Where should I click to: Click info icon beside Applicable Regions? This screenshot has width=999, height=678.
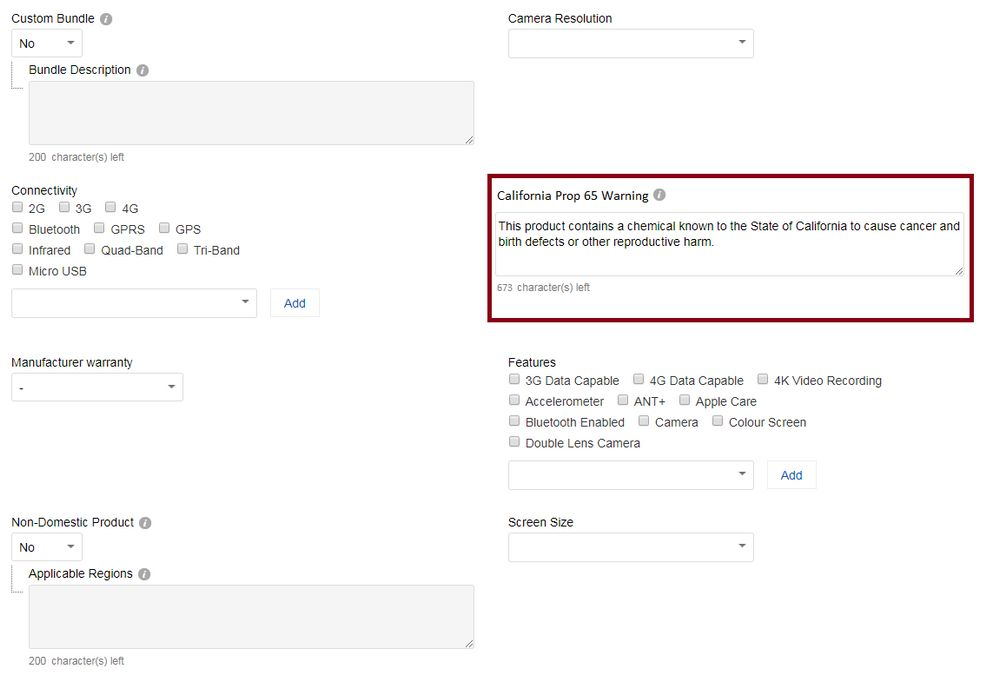[x=145, y=574]
